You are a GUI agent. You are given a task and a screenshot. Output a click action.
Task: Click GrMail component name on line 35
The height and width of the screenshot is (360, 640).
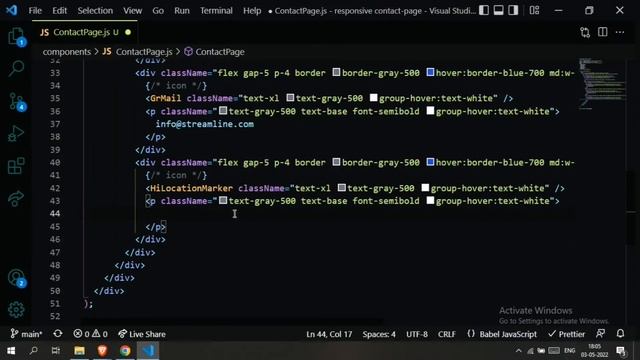coord(165,98)
